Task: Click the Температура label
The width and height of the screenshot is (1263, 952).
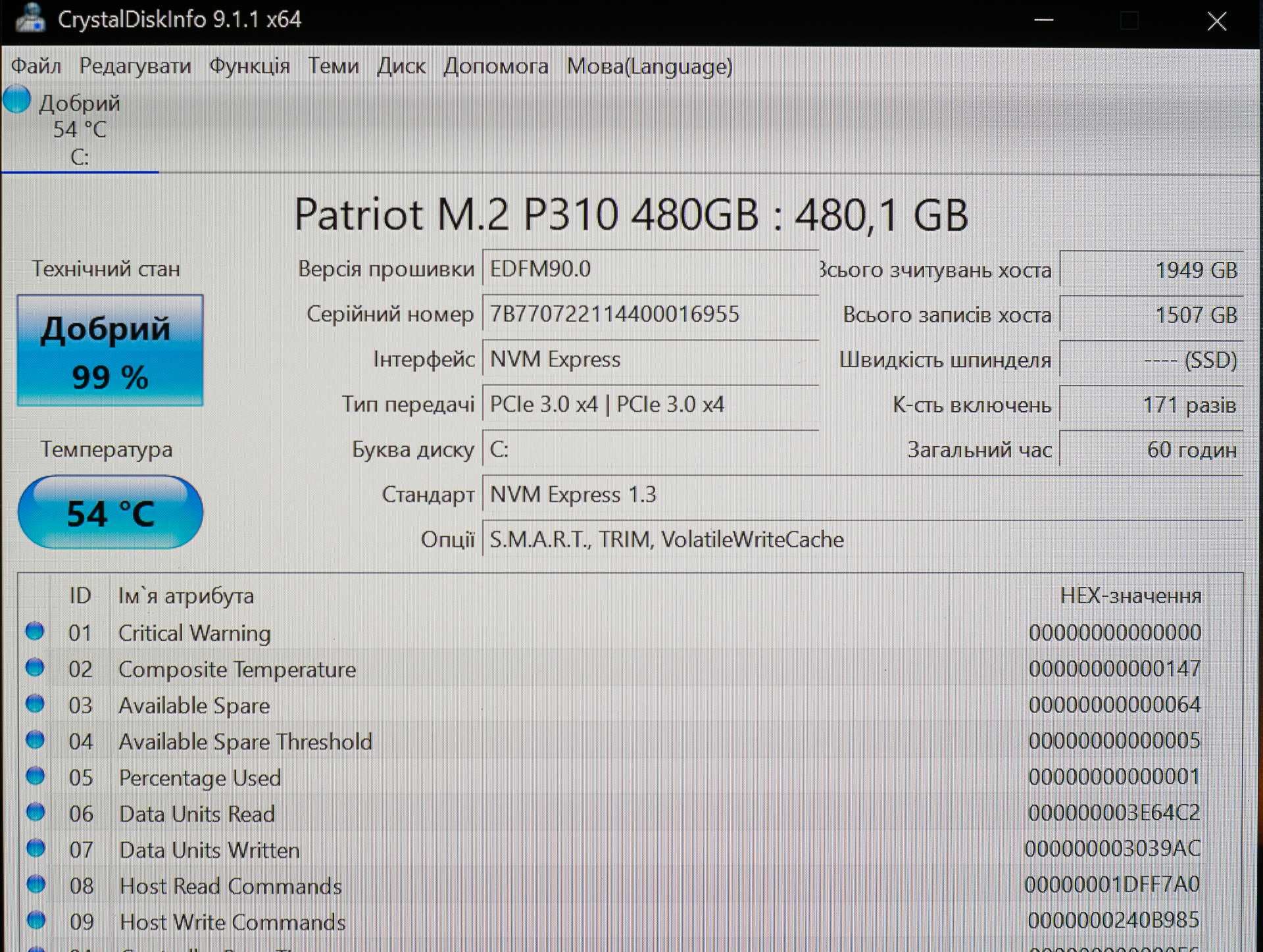Action: (107, 449)
